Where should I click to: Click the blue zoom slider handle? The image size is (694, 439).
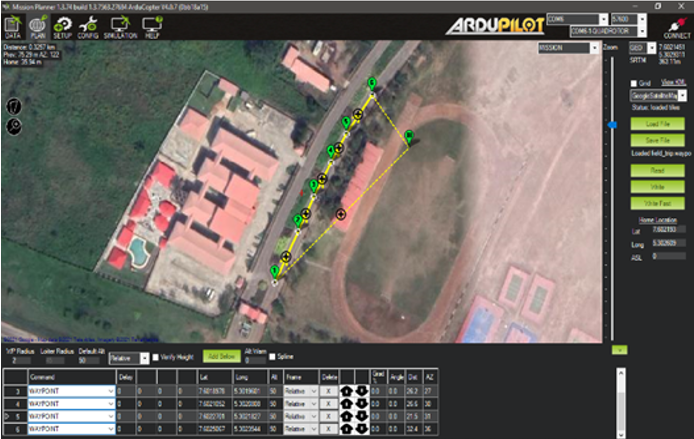(x=612, y=125)
